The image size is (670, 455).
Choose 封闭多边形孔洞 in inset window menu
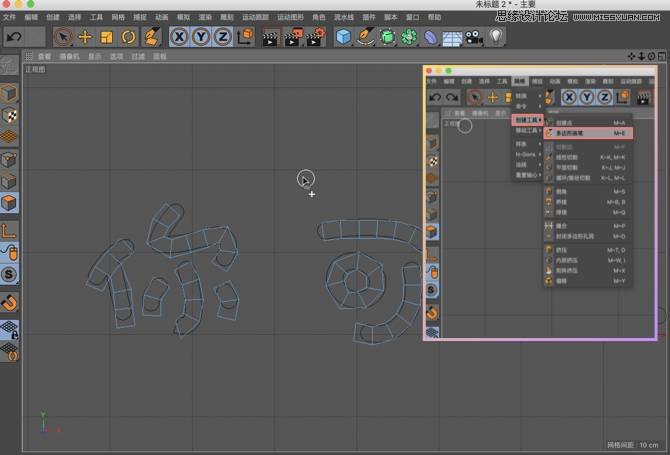coord(588,236)
